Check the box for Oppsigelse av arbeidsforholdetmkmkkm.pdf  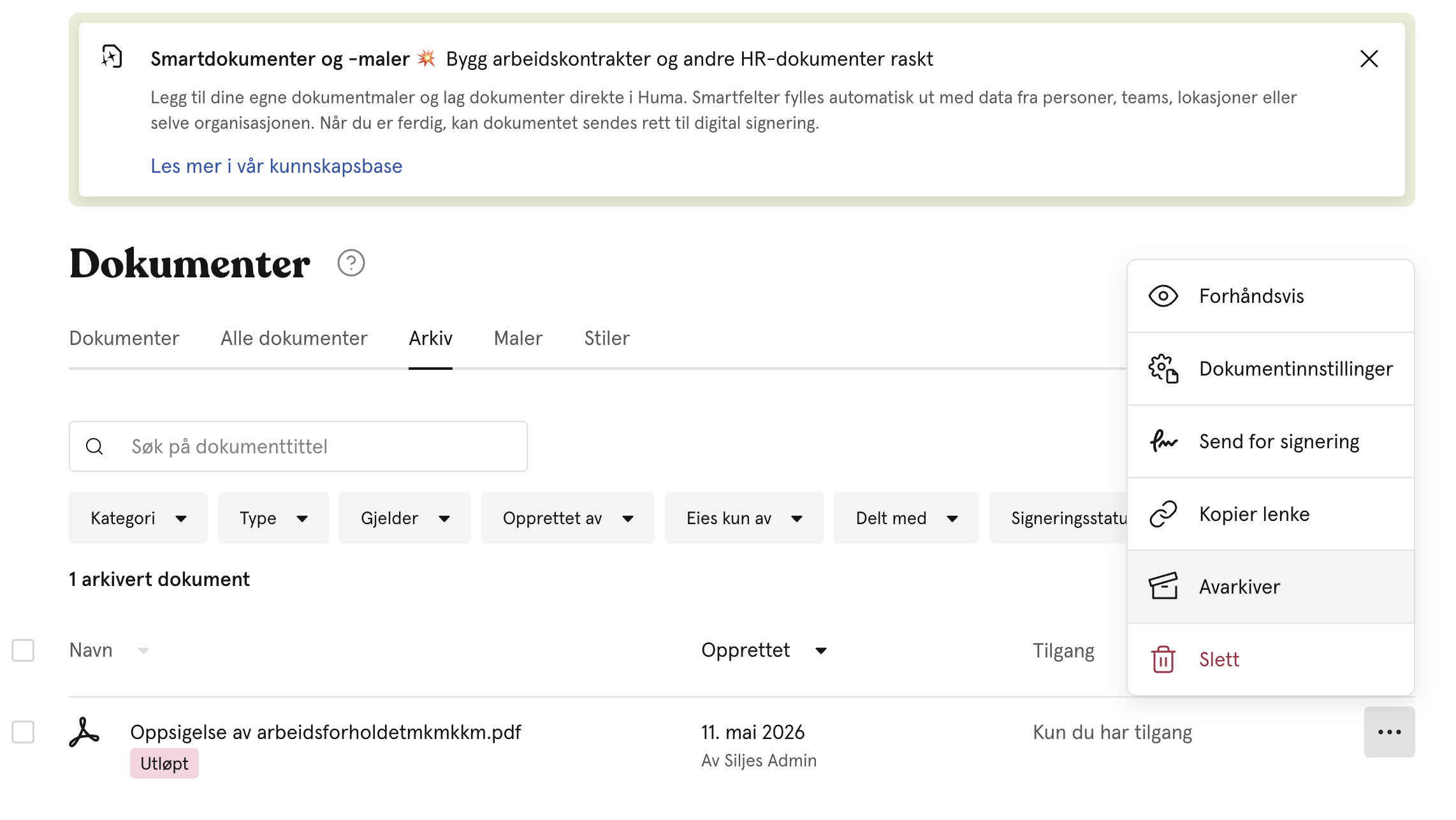(23, 732)
